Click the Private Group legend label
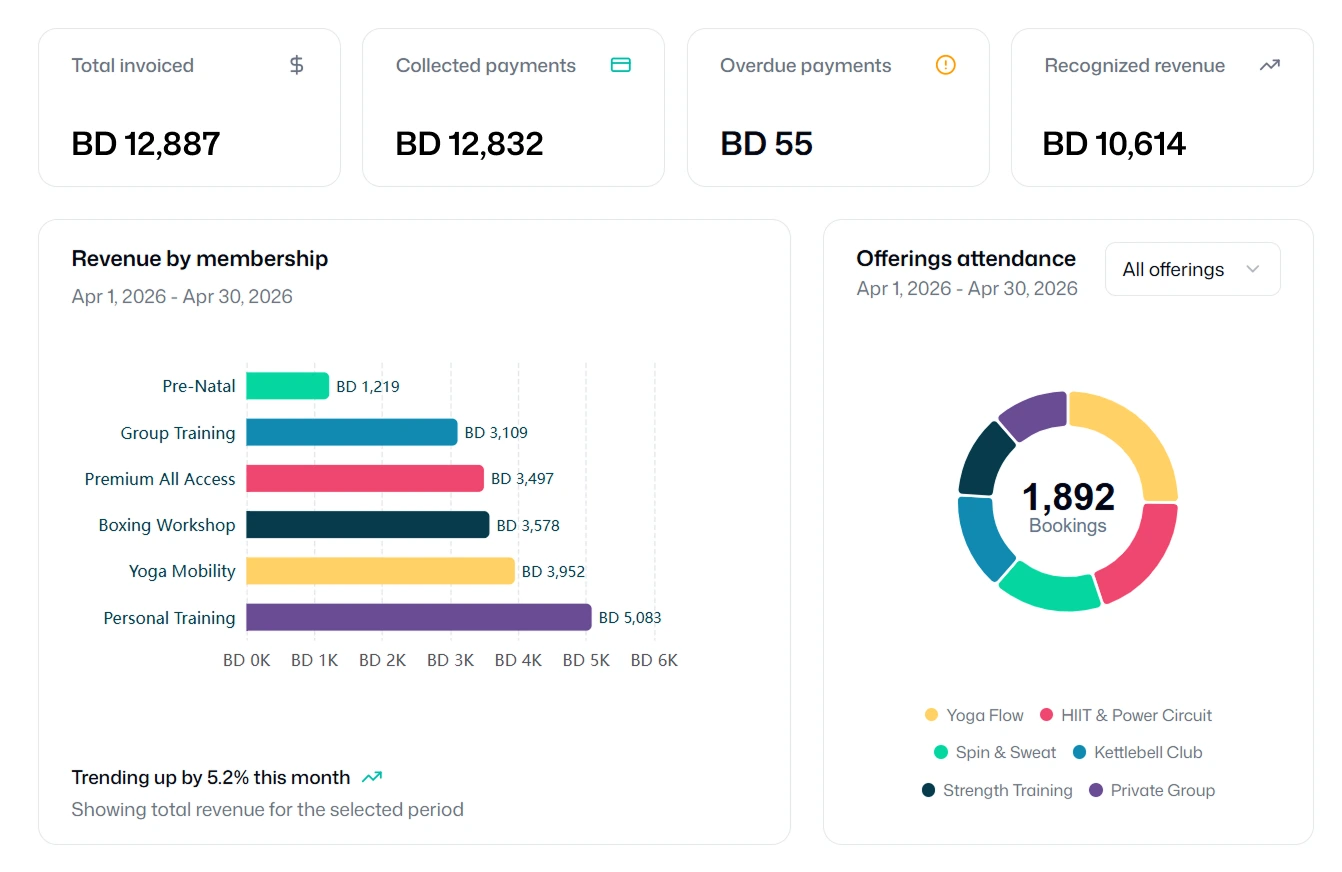Viewport: 1342px width, 872px height. (x=1163, y=790)
